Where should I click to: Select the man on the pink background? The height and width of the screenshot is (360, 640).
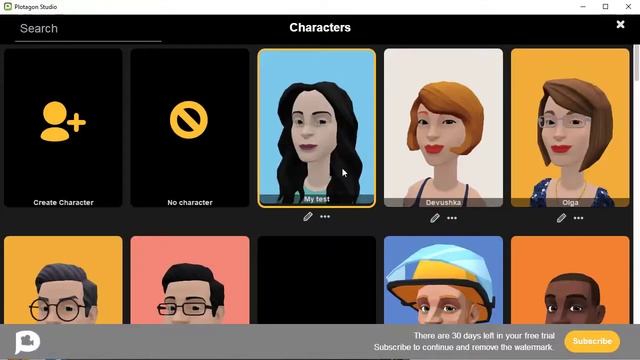(x=190, y=280)
